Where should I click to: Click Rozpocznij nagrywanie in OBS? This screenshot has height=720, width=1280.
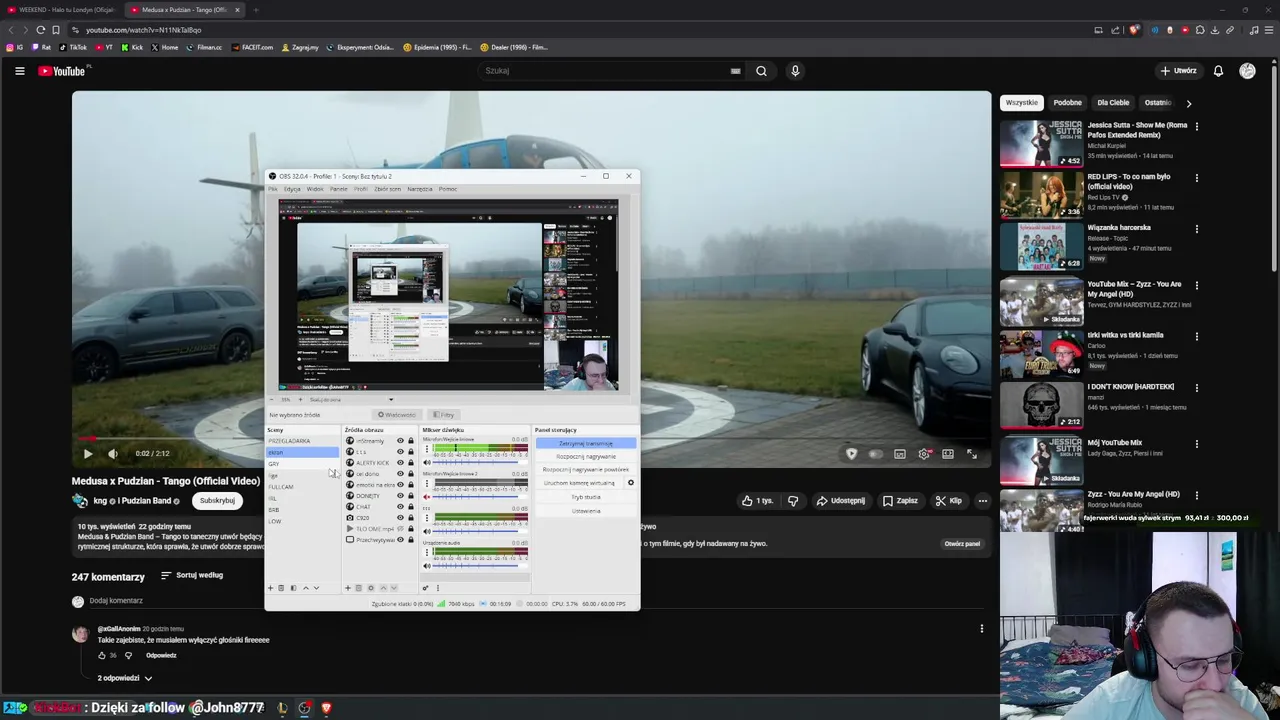(x=586, y=456)
